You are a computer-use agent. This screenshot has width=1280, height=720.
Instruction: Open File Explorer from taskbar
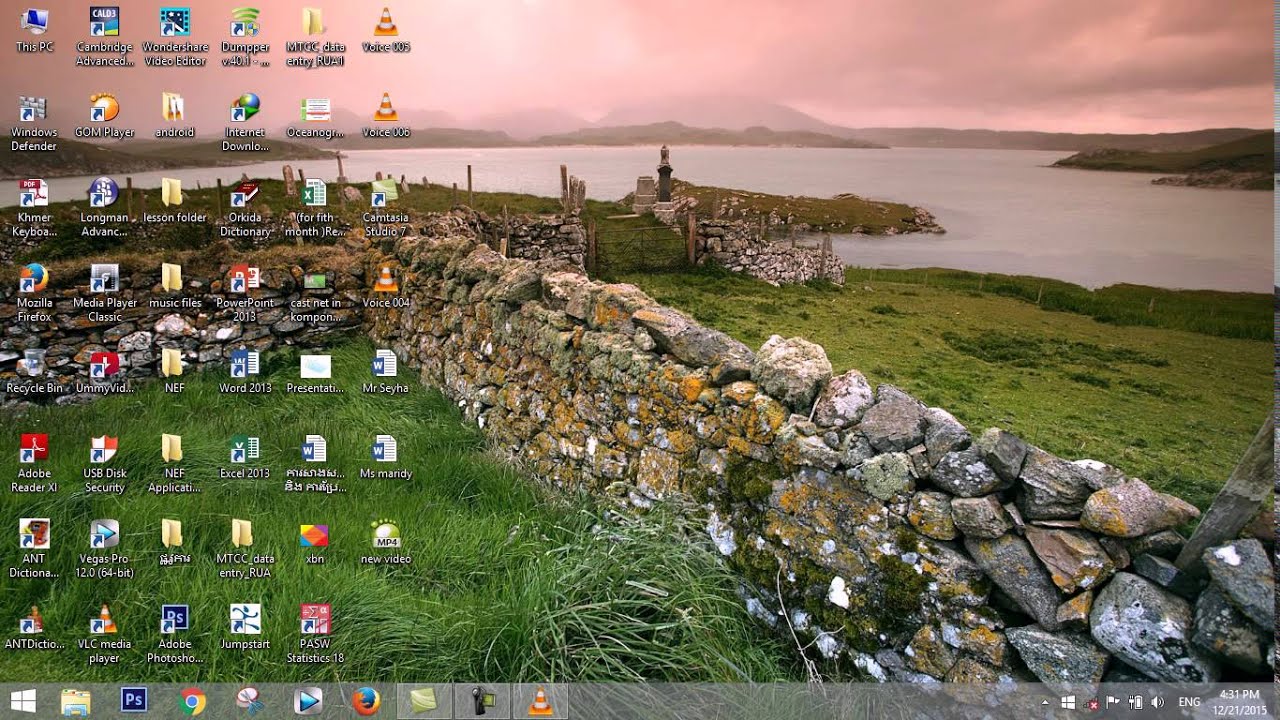point(76,701)
